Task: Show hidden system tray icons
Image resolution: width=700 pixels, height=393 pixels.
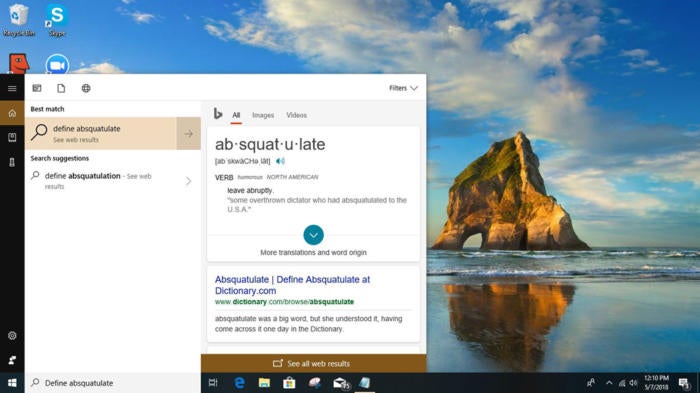Action: (x=609, y=383)
